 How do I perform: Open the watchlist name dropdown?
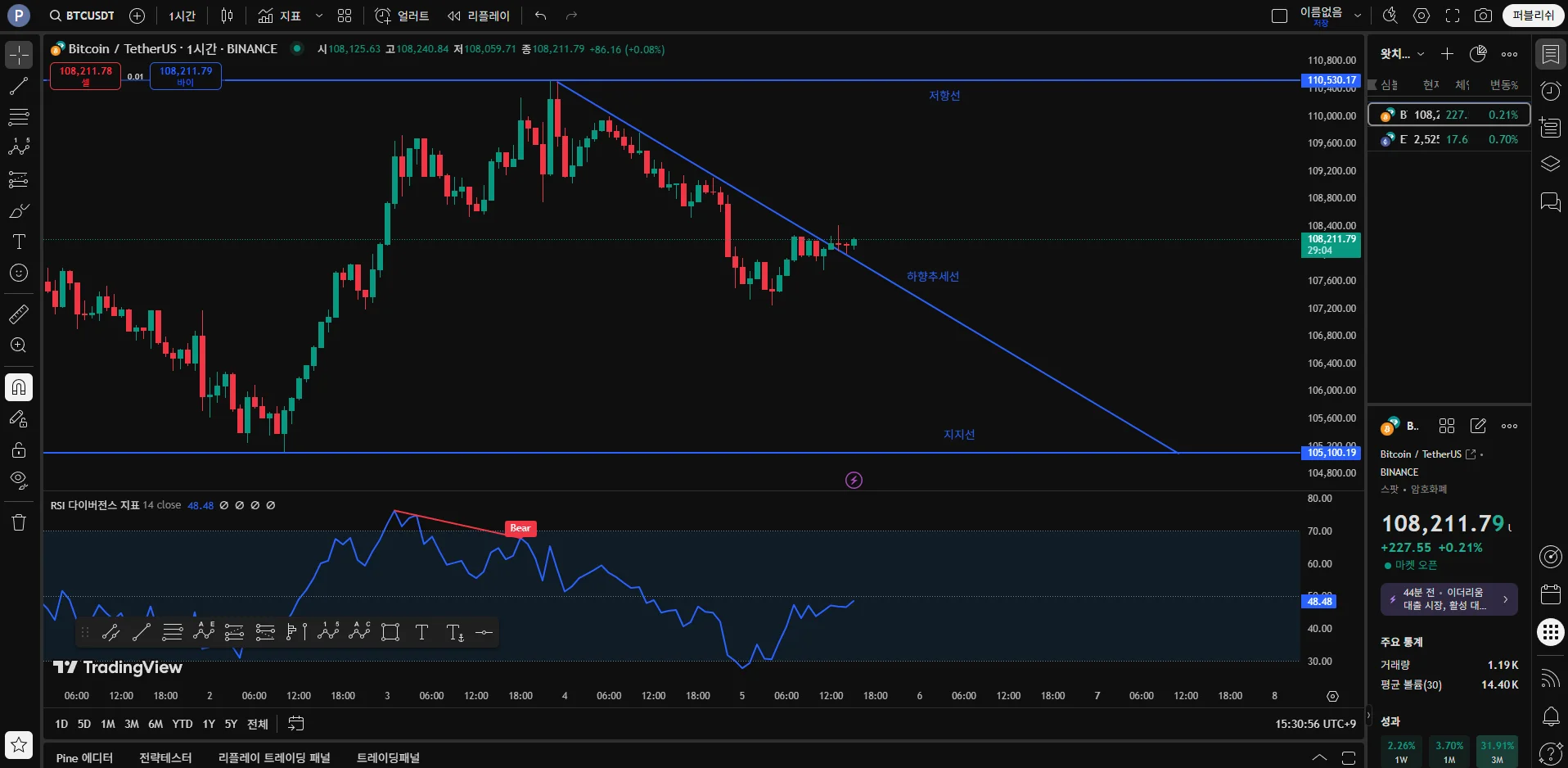(1402, 54)
